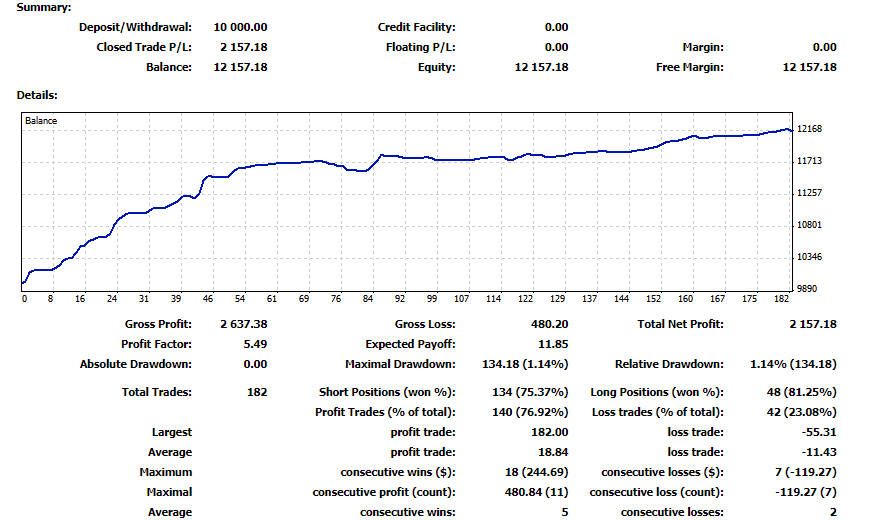Viewport: 894px width, 520px height.
Task: Select the Gross Profit value 2 637.38
Action: [243, 324]
